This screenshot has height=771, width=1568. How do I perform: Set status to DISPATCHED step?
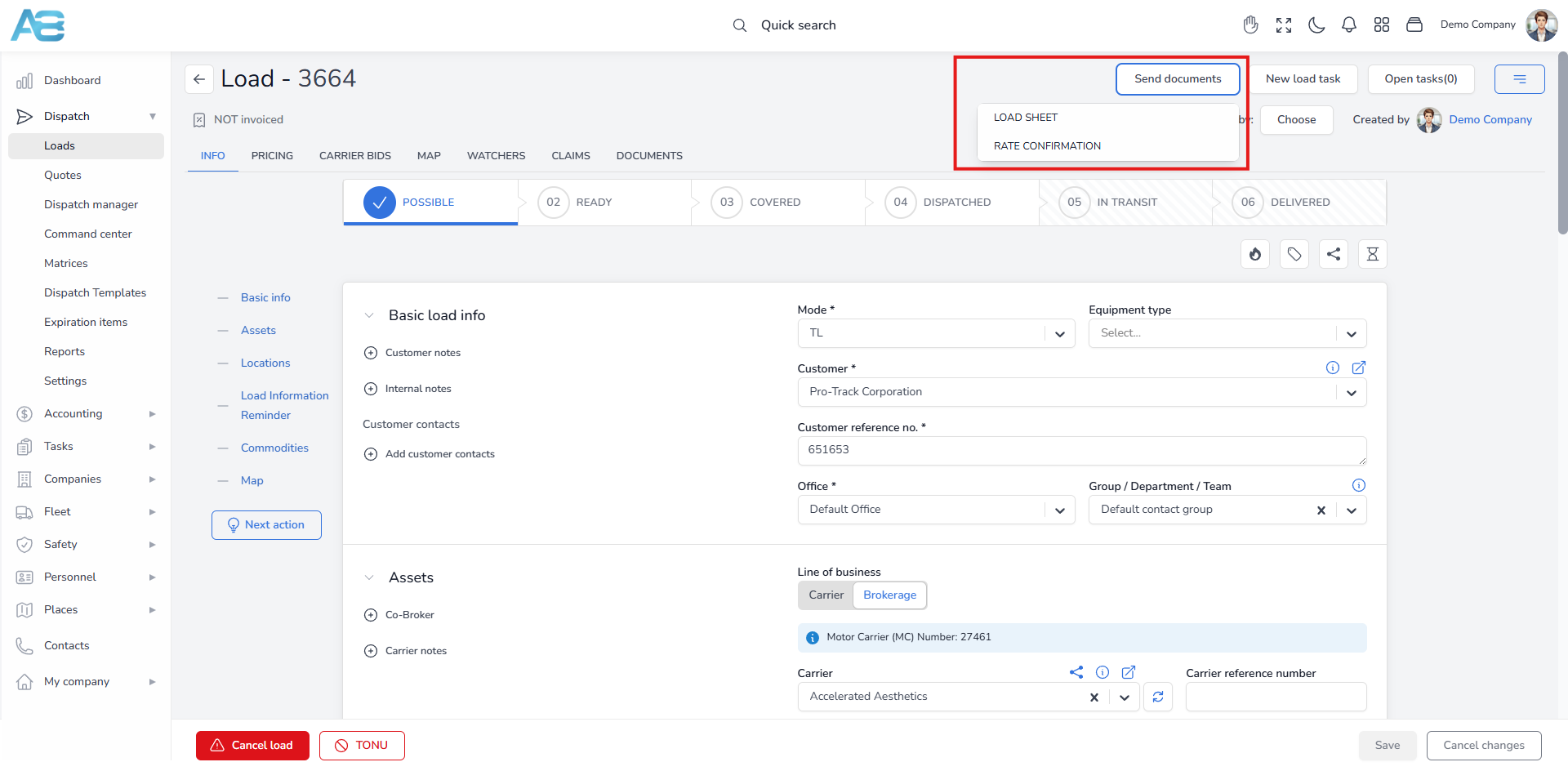click(x=952, y=203)
